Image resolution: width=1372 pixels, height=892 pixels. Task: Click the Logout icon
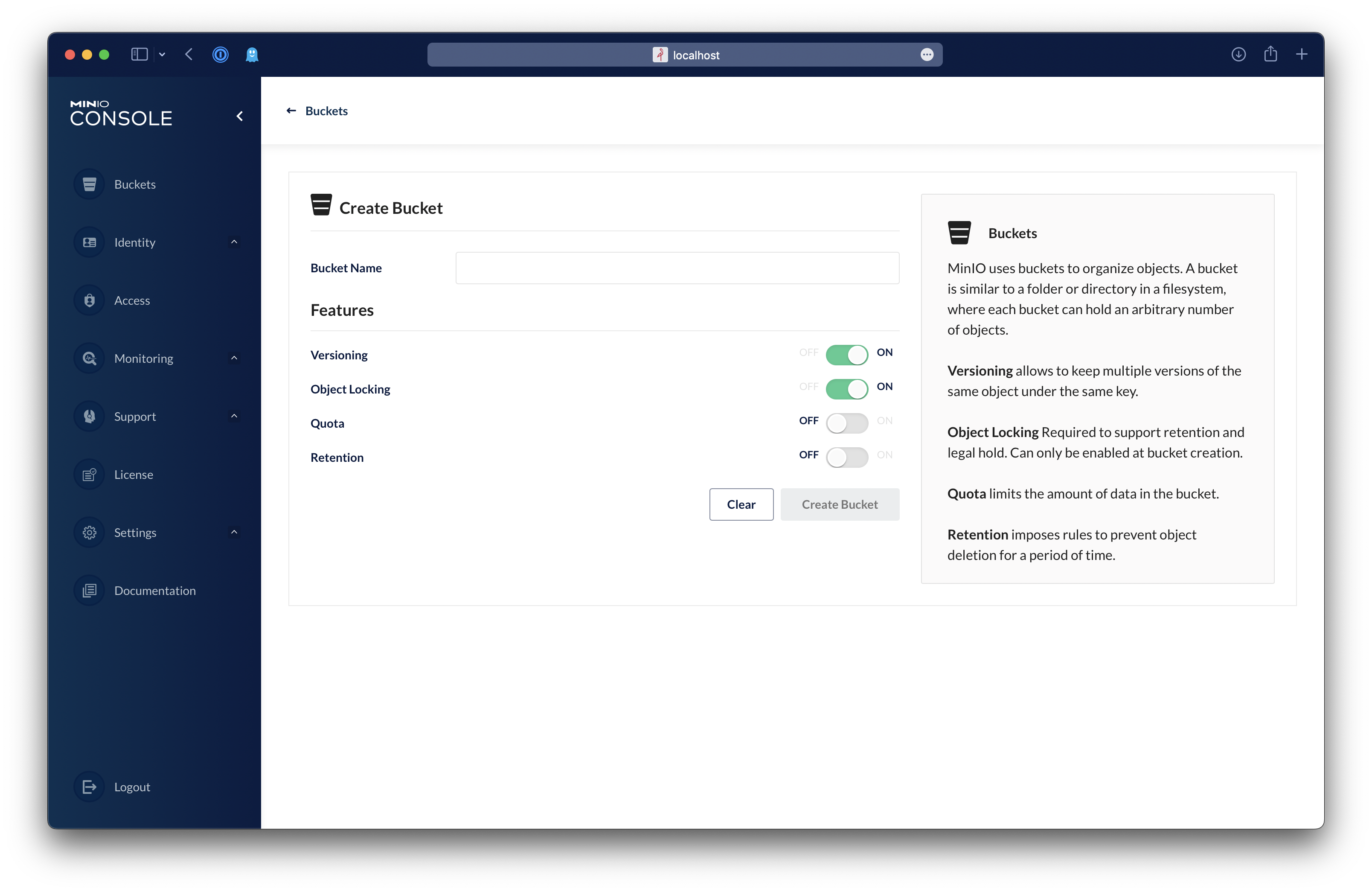tap(89, 787)
